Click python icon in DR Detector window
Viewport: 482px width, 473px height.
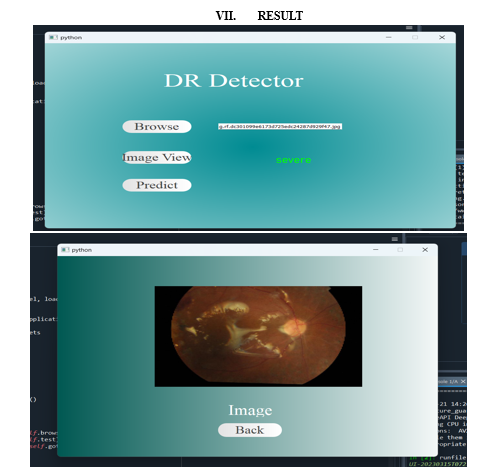pos(53,37)
